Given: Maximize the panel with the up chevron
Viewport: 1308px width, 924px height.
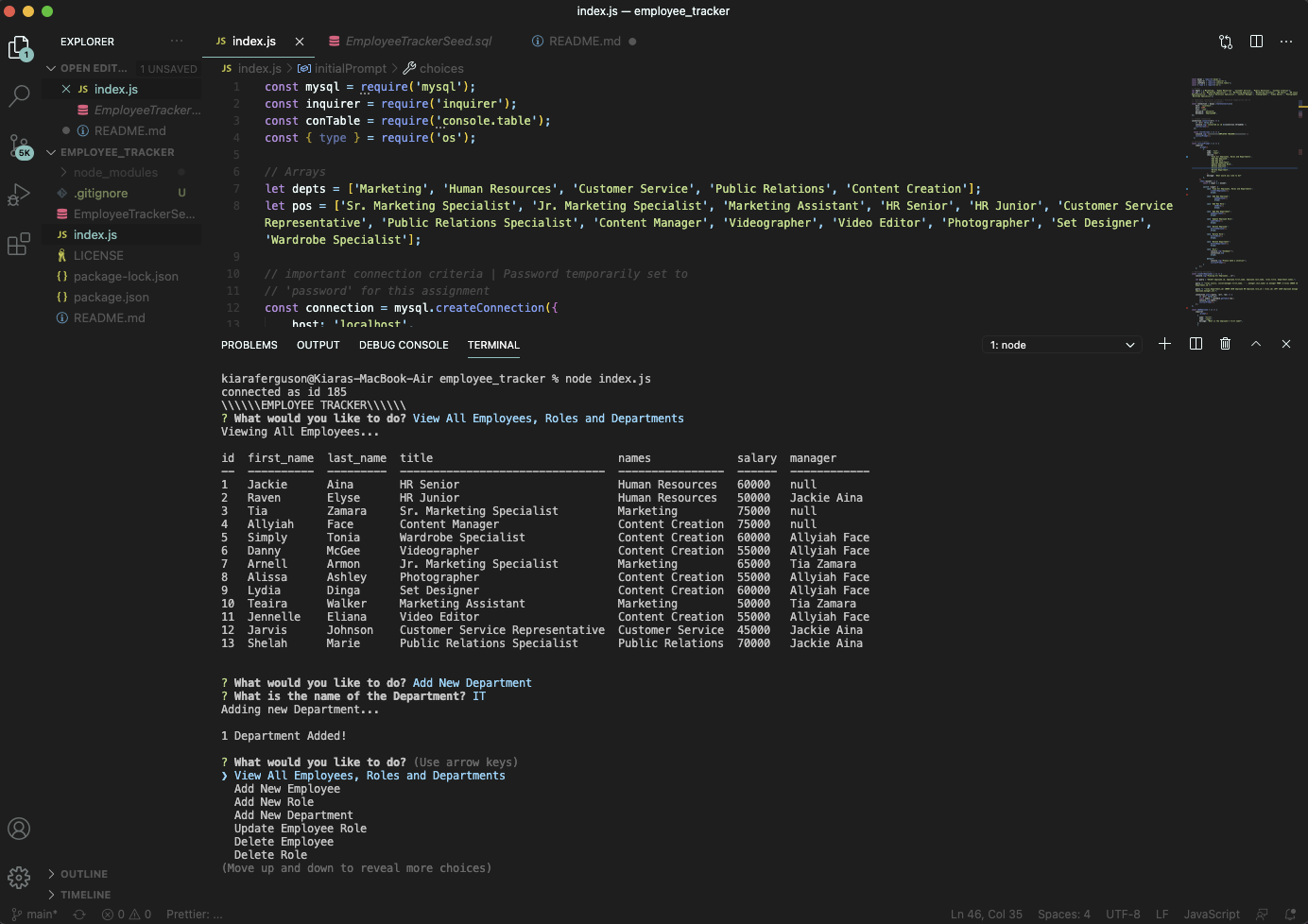Looking at the screenshot, I should (x=1256, y=344).
